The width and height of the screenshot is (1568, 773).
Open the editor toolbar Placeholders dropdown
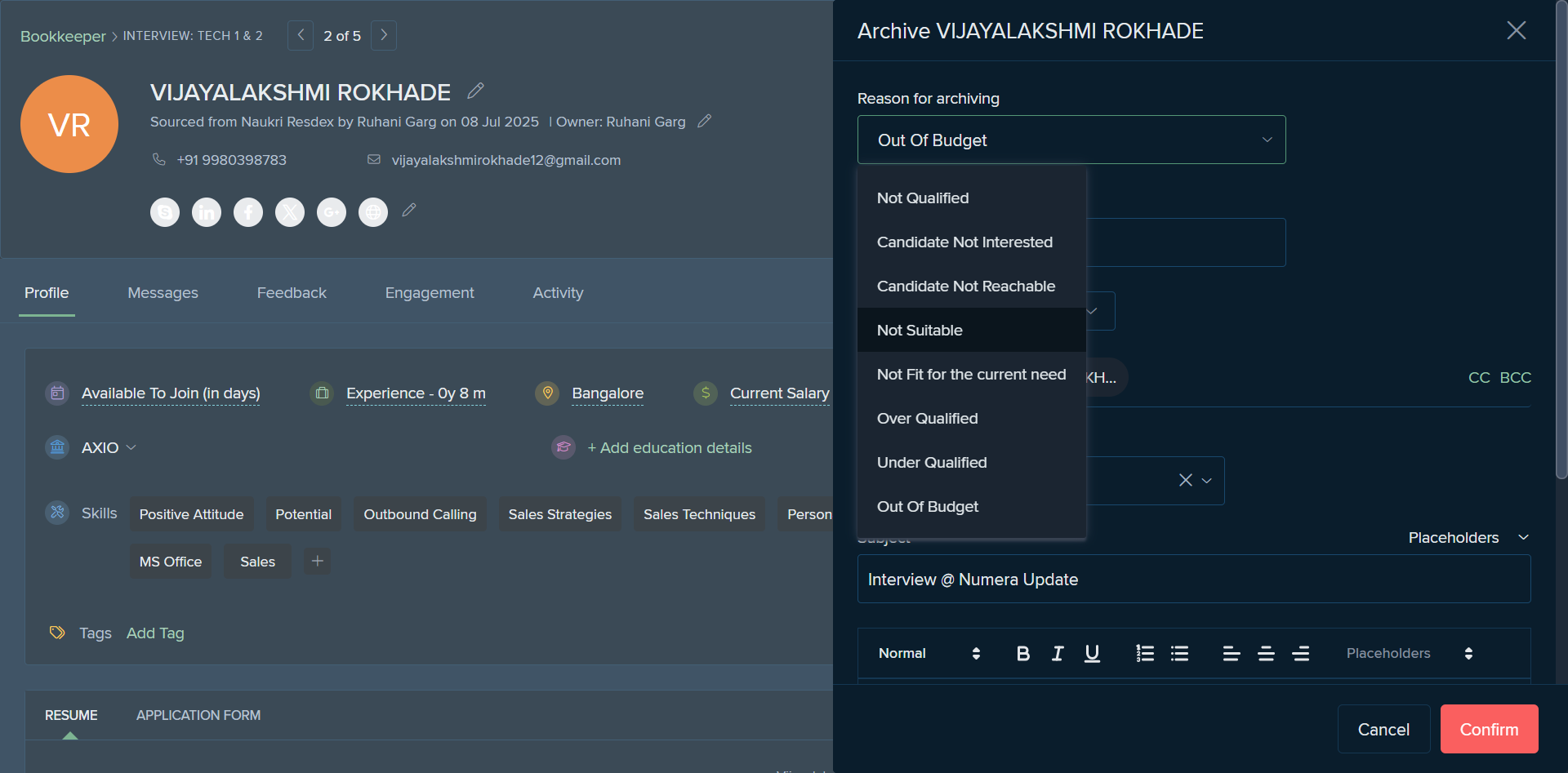click(1410, 653)
